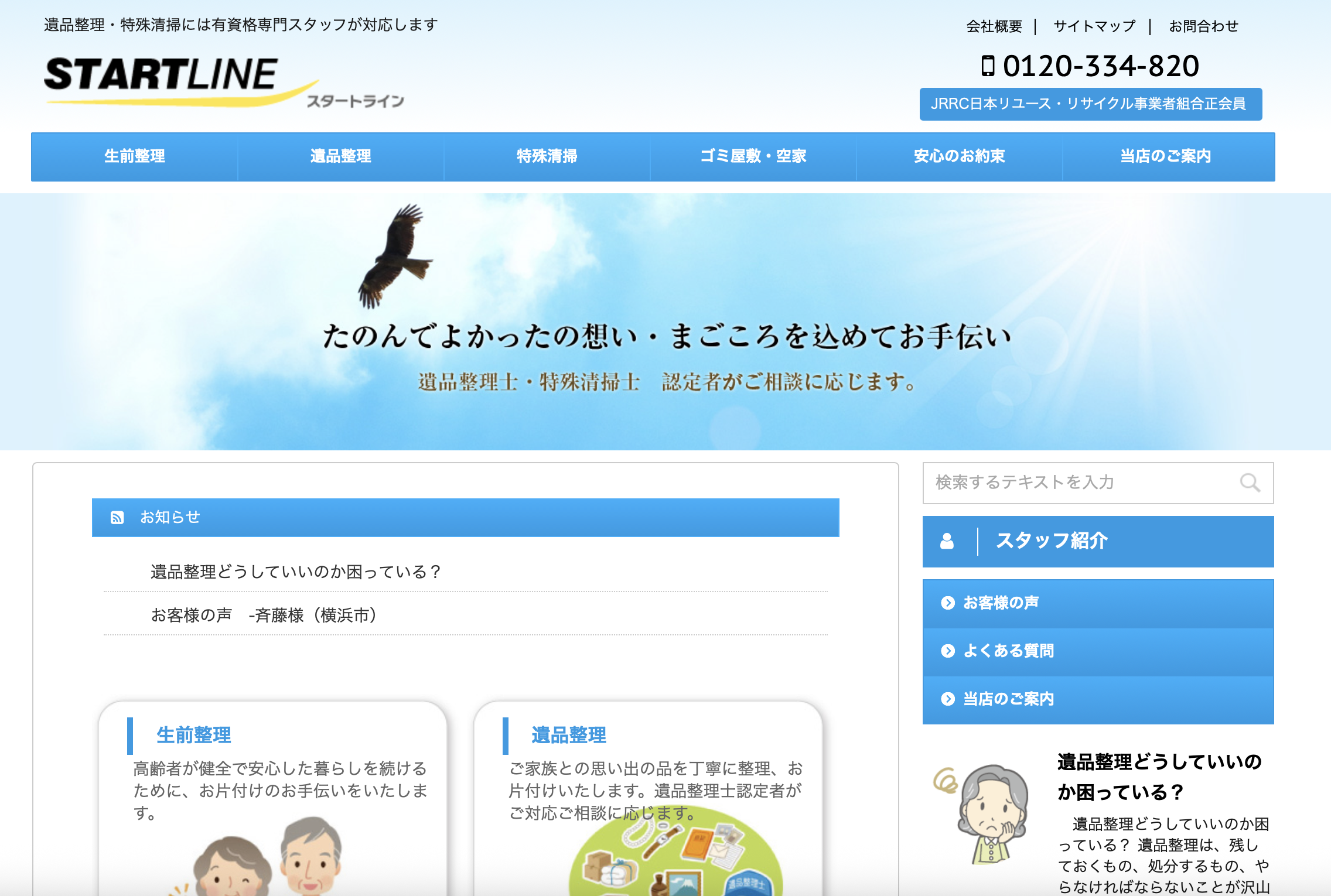This screenshot has width=1331, height=896.
Task: Open 当店のご案内 in the sidebar menu
Action: coord(1098,699)
